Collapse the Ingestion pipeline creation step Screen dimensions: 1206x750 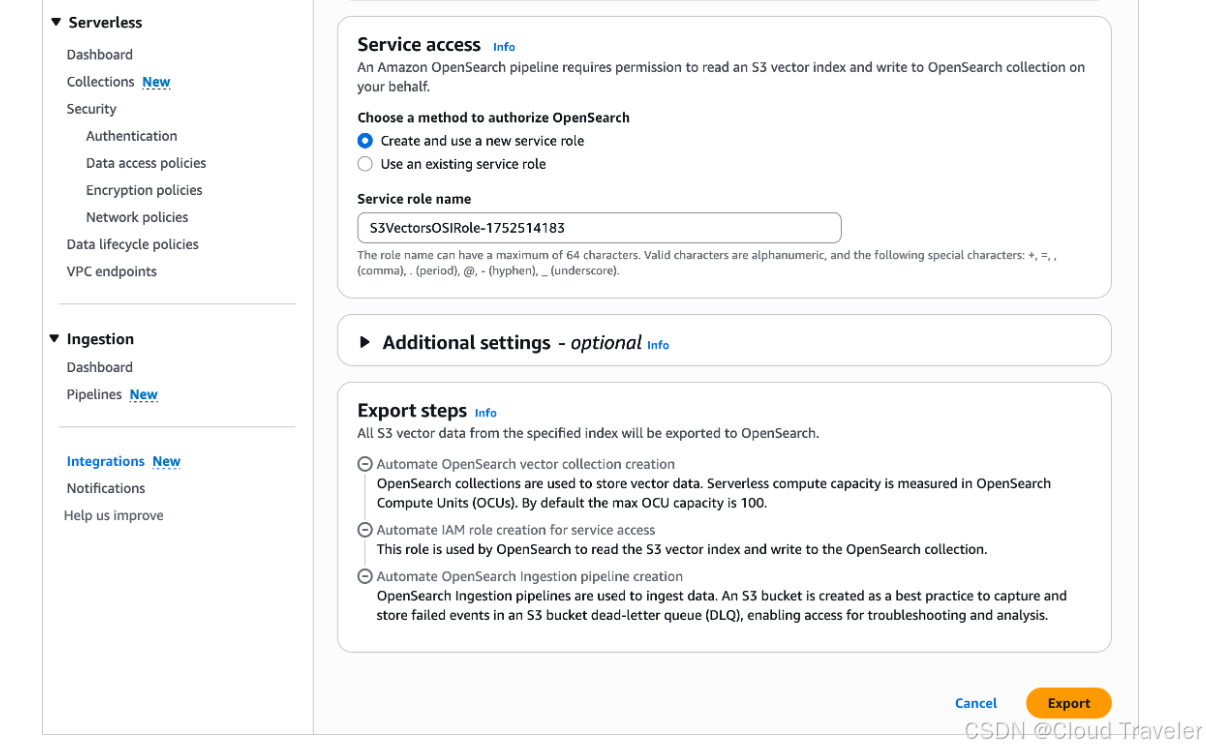pyautogui.click(x=365, y=576)
